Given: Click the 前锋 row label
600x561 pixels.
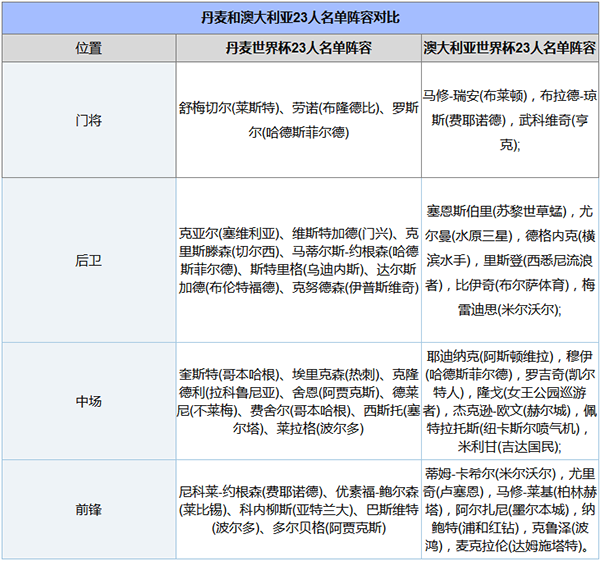Looking at the screenshot, I should point(89,509).
